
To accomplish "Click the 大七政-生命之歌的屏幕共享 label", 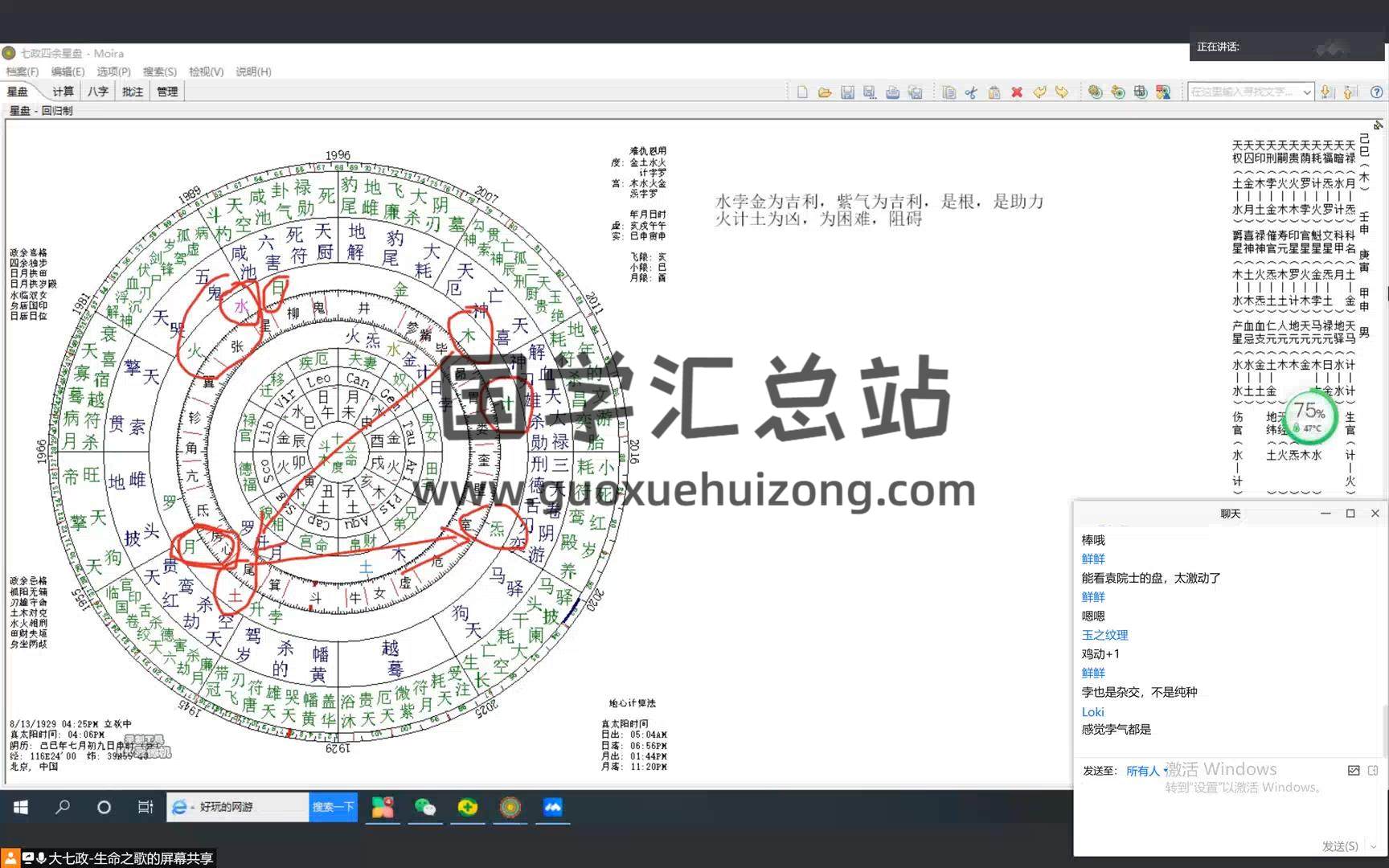I will pos(130,858).
